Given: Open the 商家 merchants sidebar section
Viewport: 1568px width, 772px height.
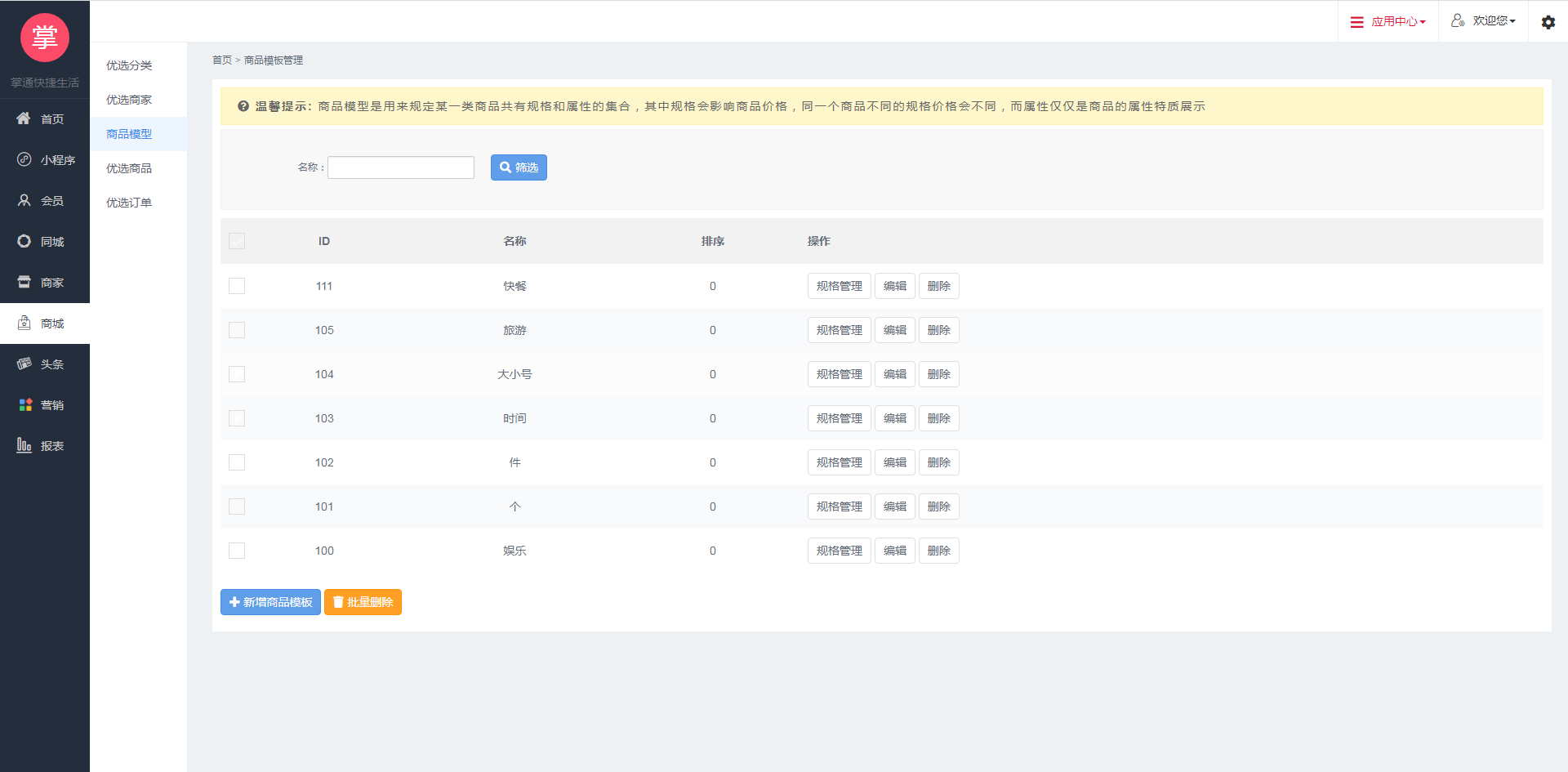Looking at the screenshot, I should coord(45,283).
